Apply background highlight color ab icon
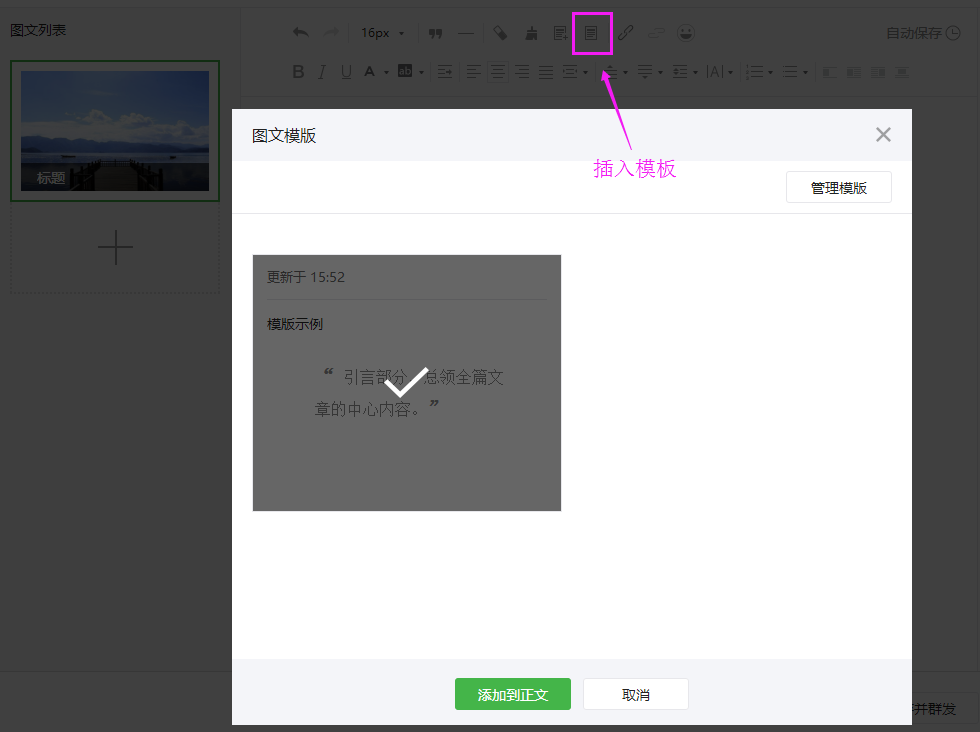This screenshot has height=732, width=980. click(x=405, y=71)
